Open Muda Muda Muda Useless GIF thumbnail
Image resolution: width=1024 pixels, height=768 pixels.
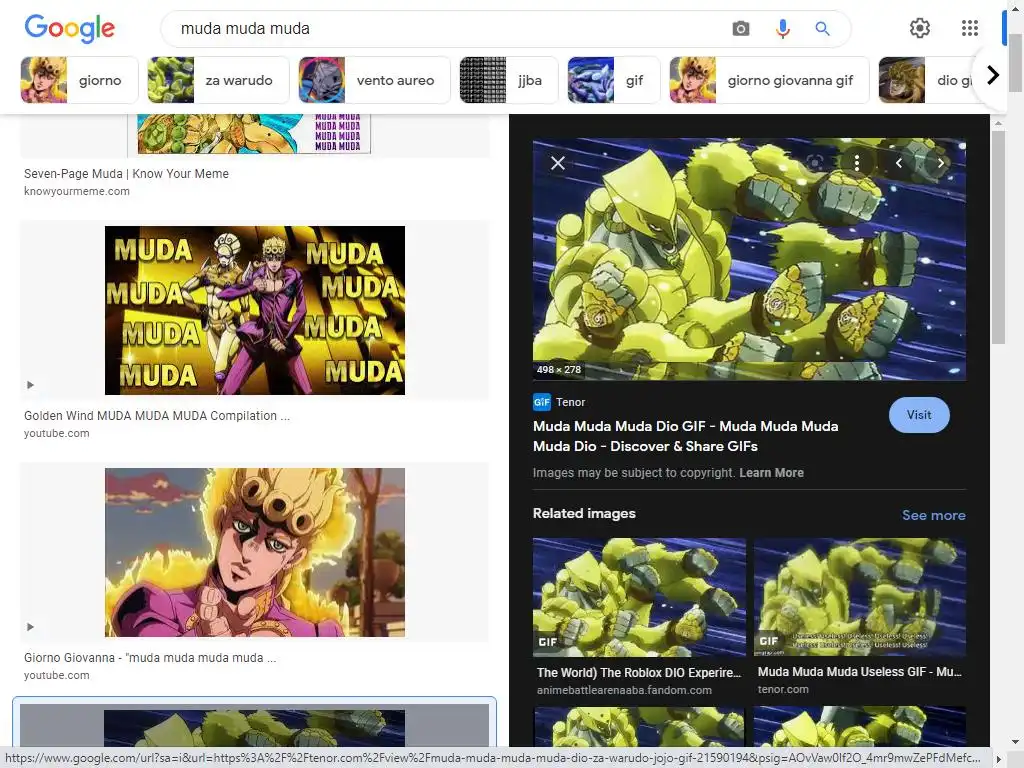pyautogui.click(x=859, y=597)
